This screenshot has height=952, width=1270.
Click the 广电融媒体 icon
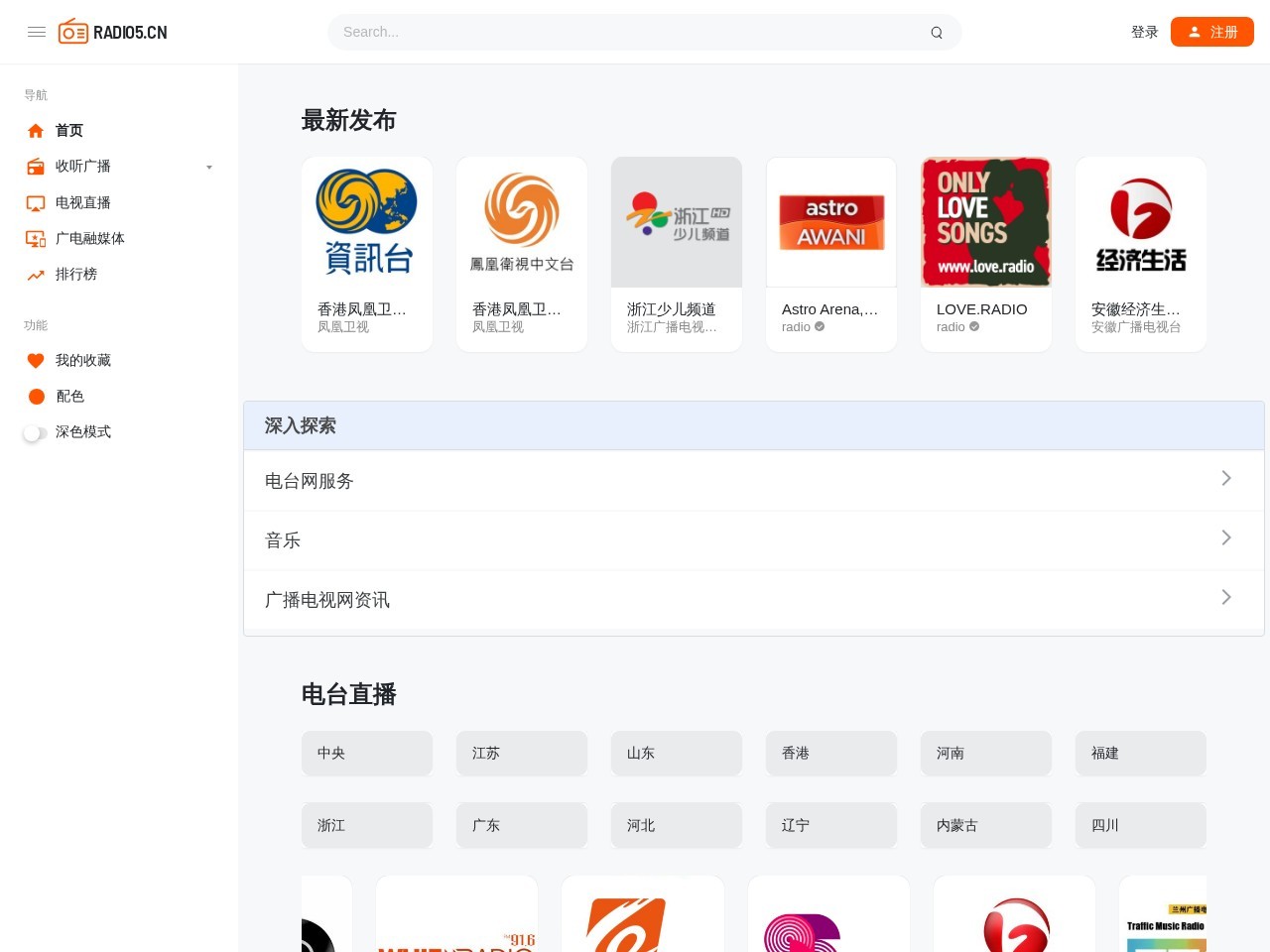(36, 239)
